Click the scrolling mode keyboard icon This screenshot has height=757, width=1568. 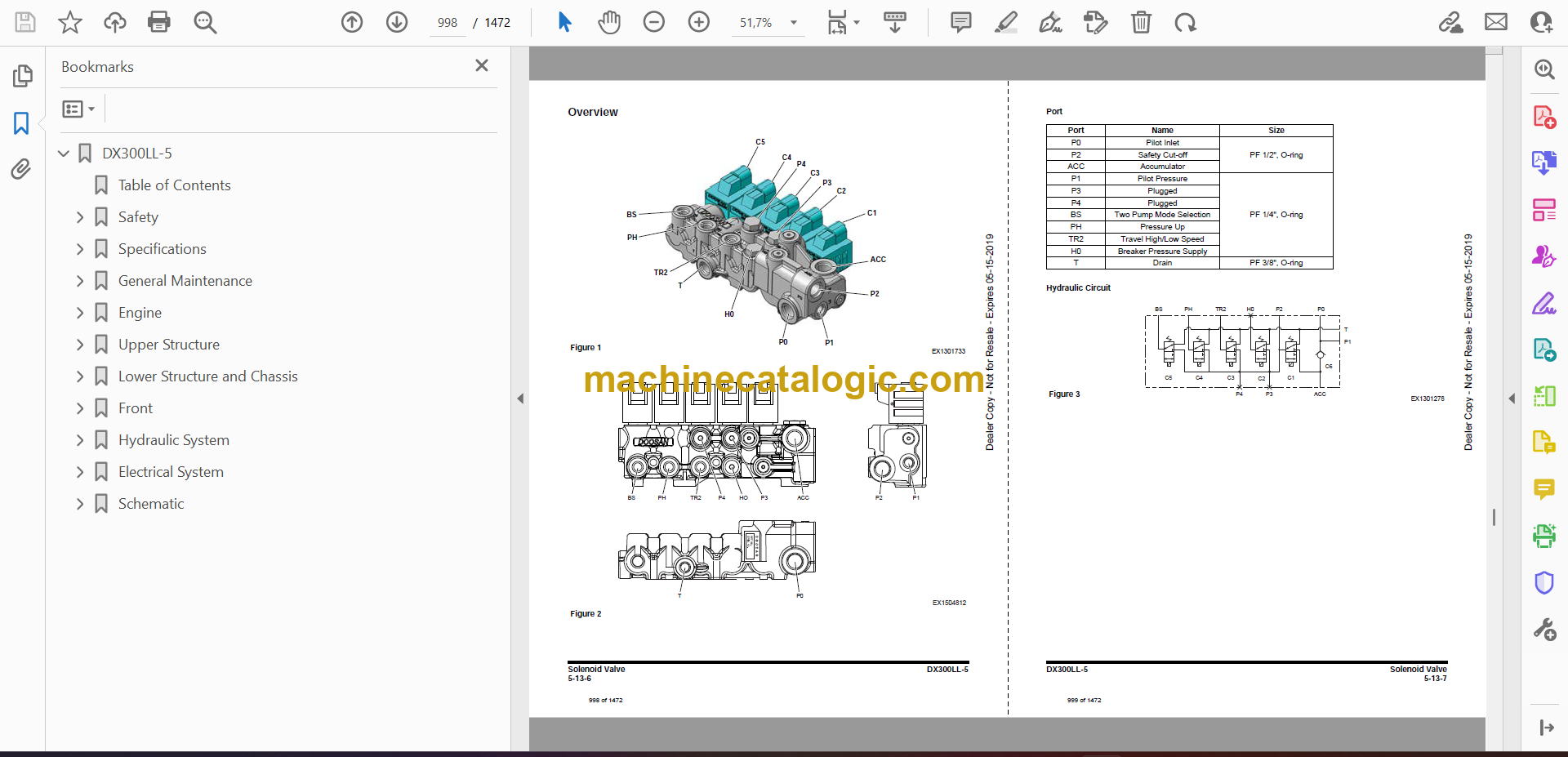[x=895, y=22]
